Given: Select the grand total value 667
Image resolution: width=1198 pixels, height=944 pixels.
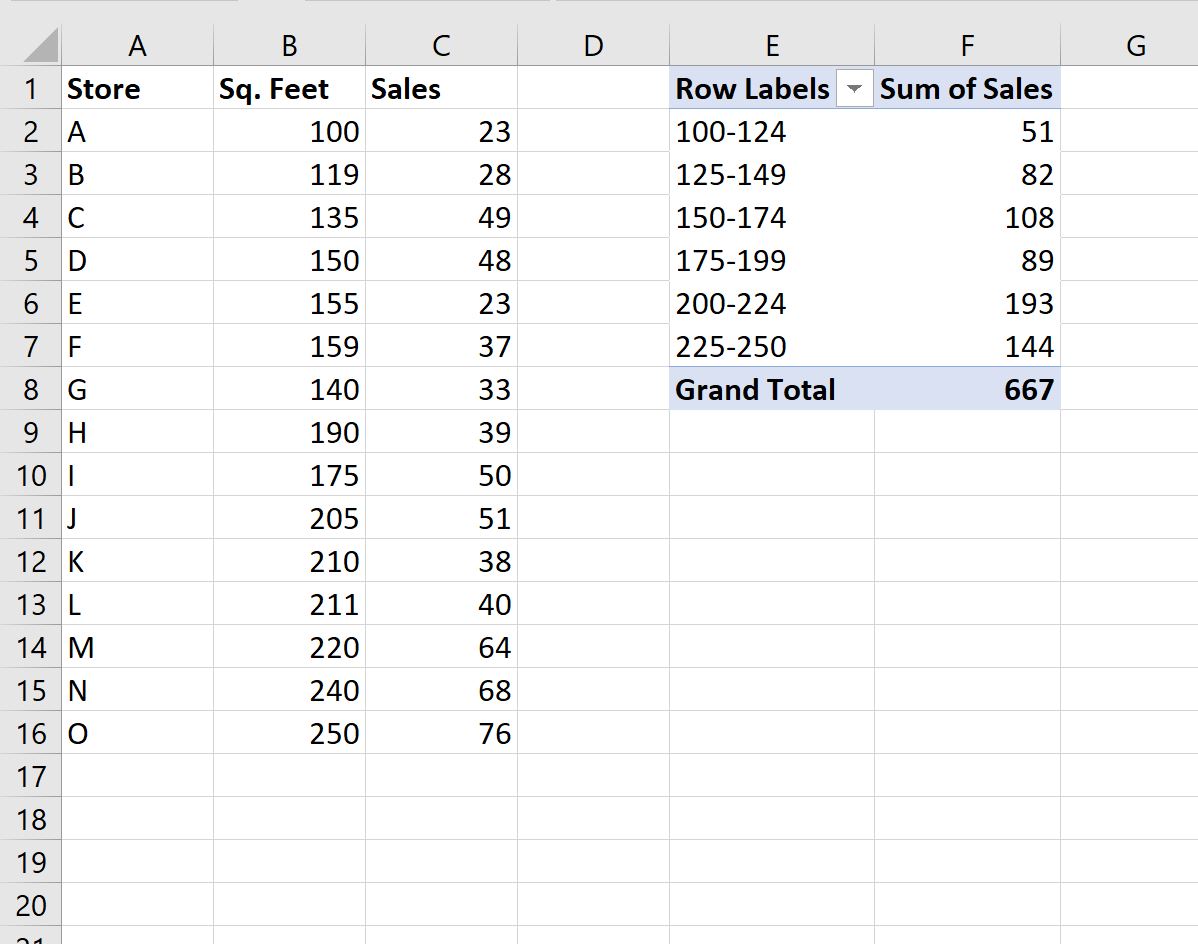Looking at the screenshot, I should pyautogui.click(x=966, y=389).
